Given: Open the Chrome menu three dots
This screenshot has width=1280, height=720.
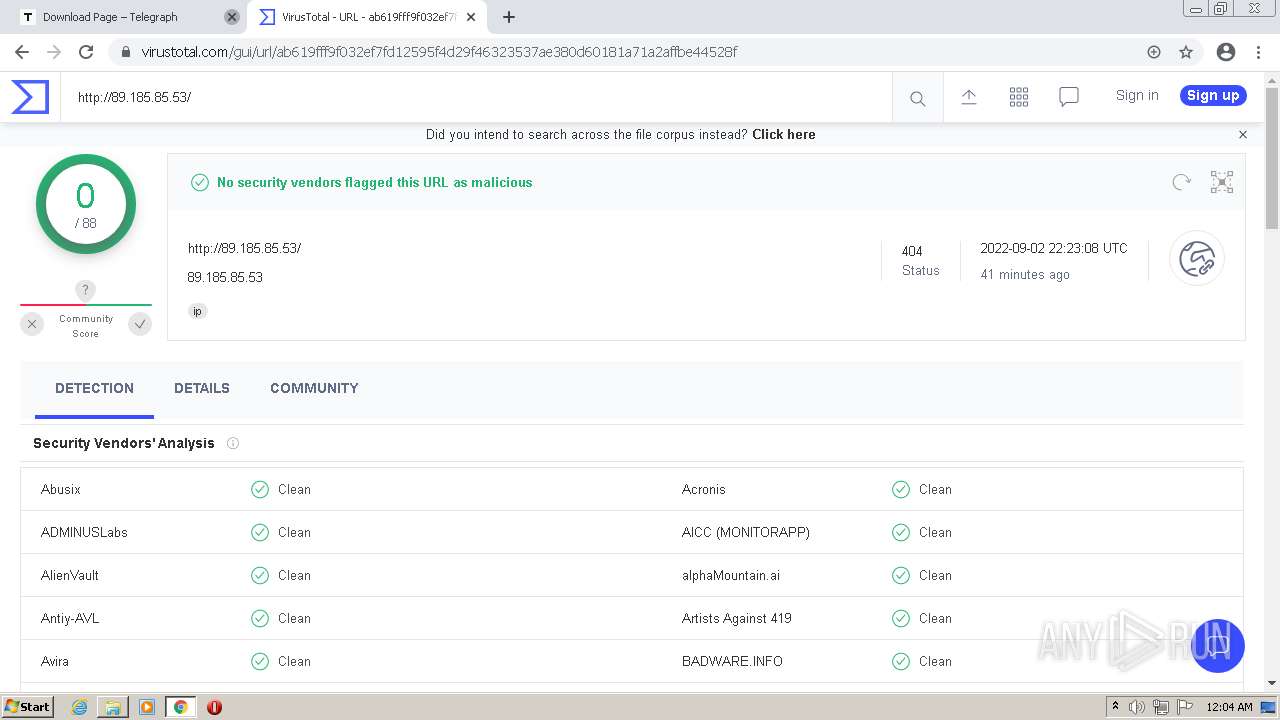Looking at the screenshot, I should coord(1259,52).
